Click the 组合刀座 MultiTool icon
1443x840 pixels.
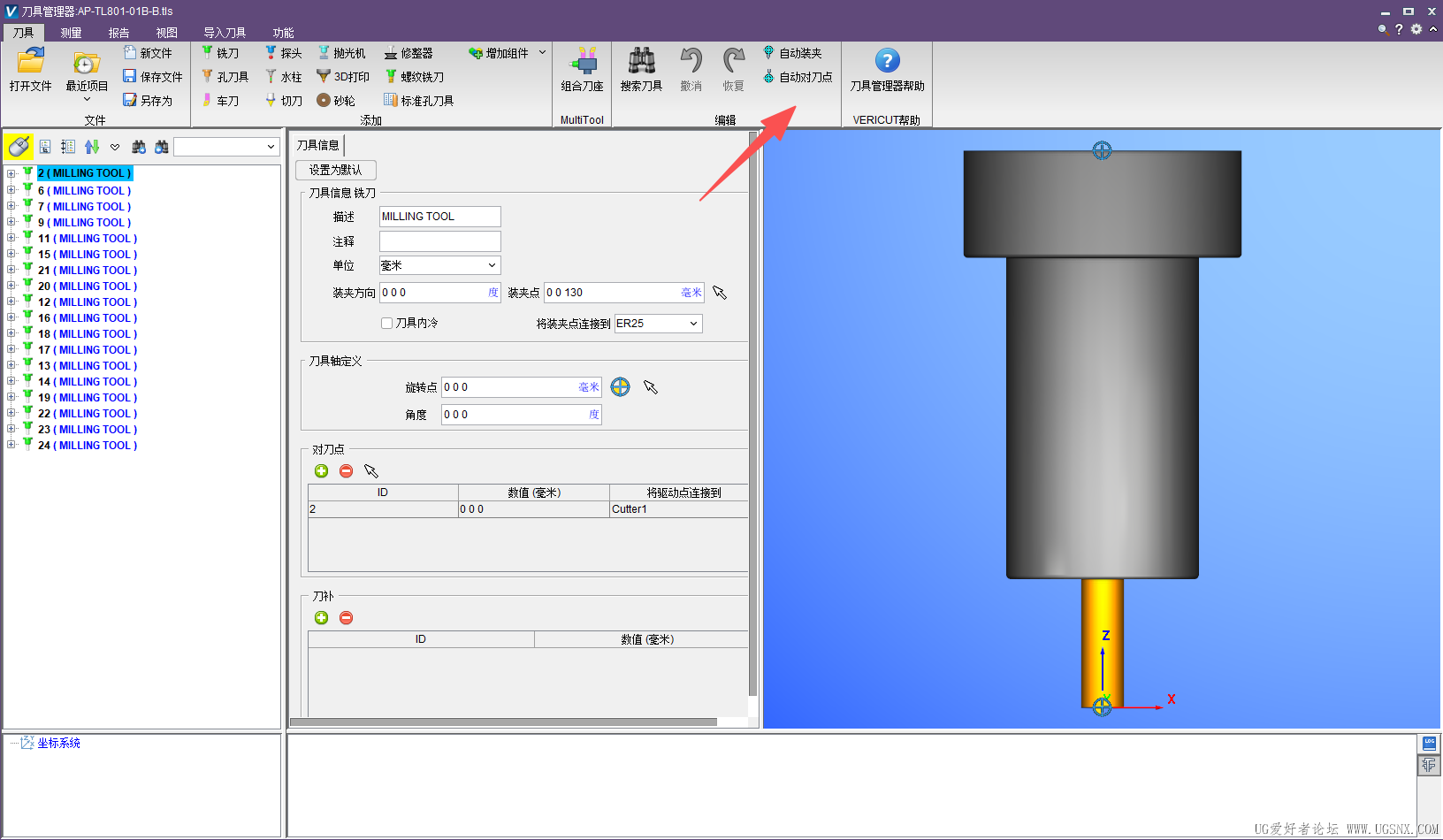(582, 62)
